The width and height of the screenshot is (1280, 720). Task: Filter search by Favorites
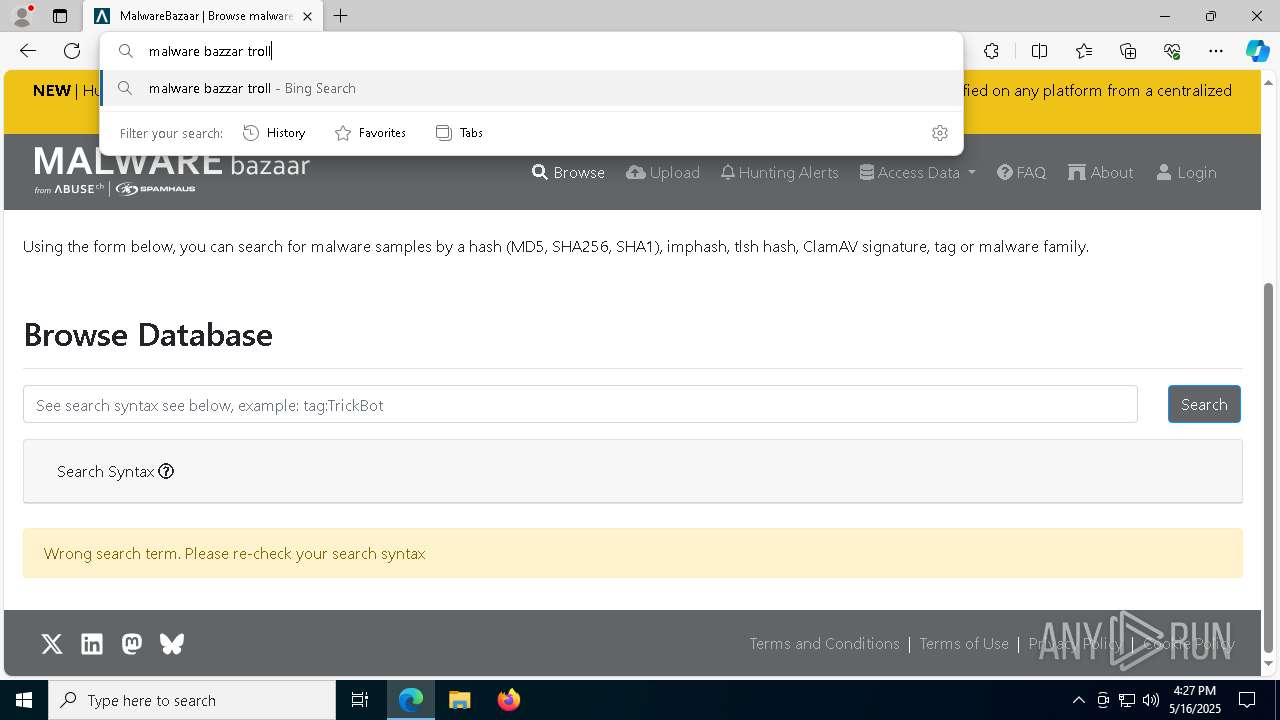370,133
